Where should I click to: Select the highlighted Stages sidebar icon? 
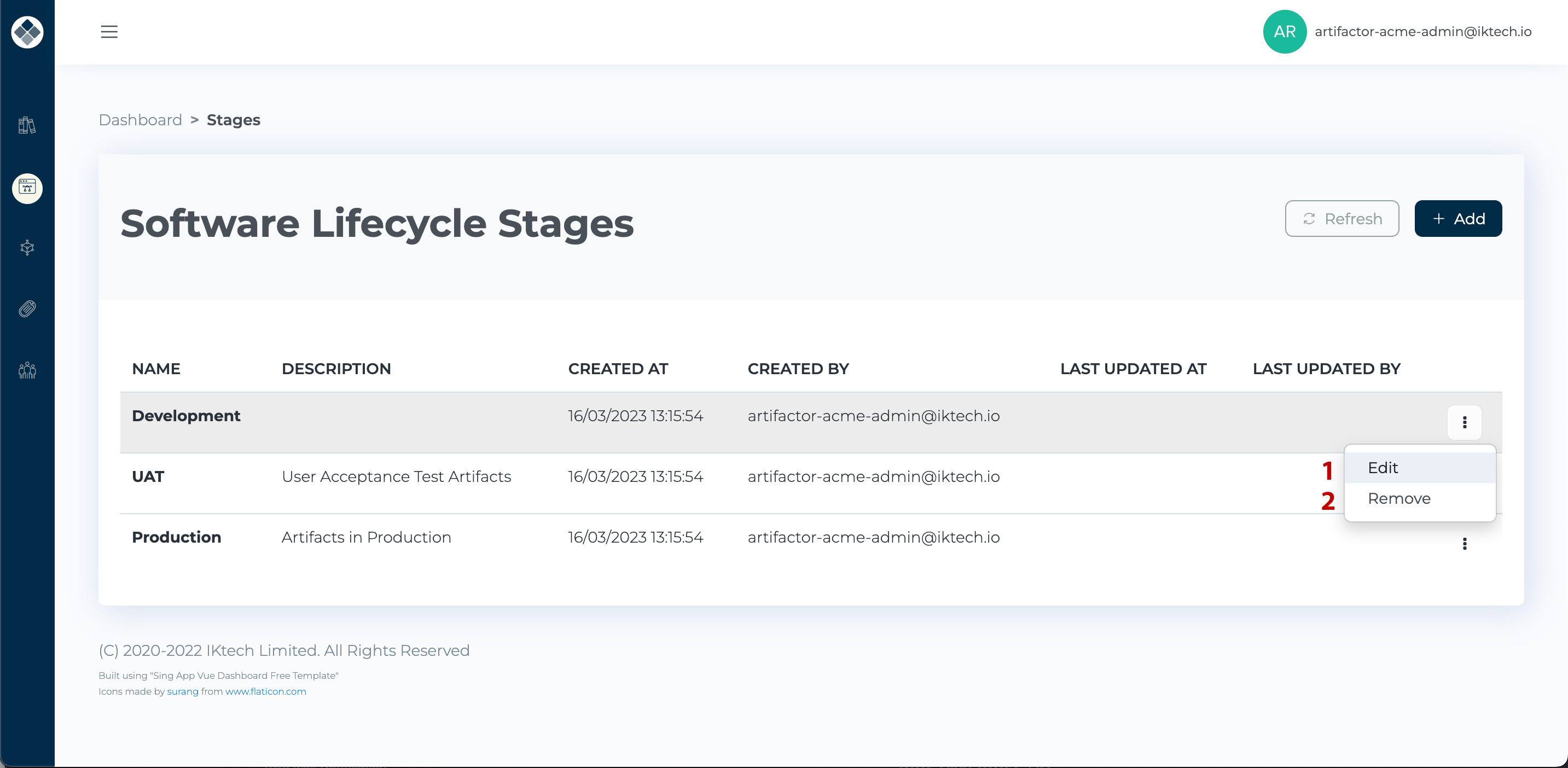coord(27,188)
